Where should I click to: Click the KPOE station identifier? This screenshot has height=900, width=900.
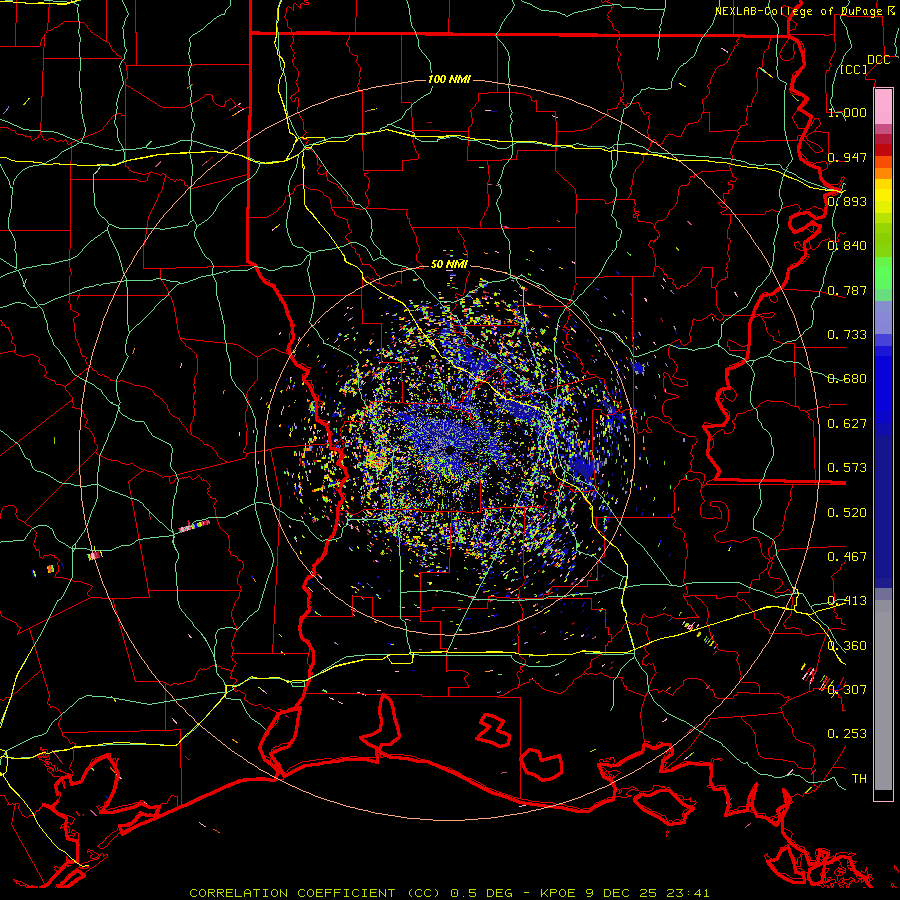pyautogui.click(x=558, y=893)
